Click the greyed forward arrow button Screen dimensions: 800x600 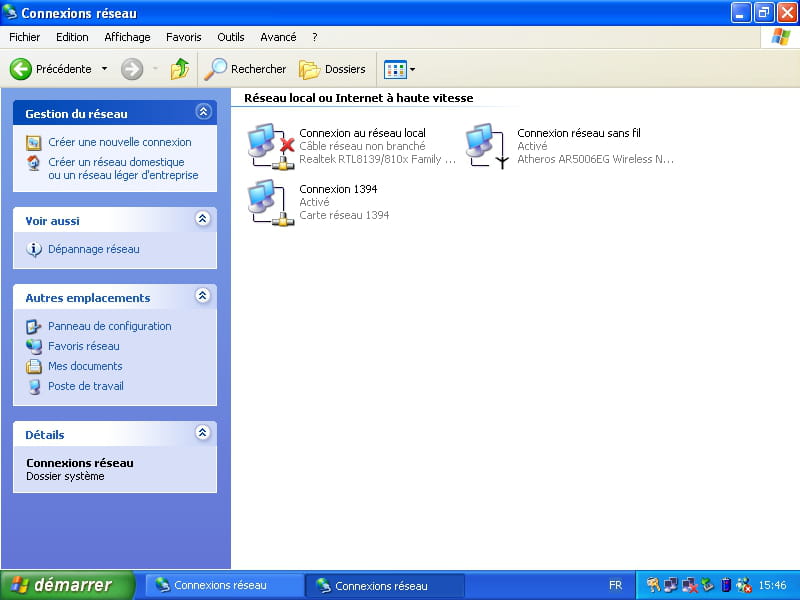(132, 69)
